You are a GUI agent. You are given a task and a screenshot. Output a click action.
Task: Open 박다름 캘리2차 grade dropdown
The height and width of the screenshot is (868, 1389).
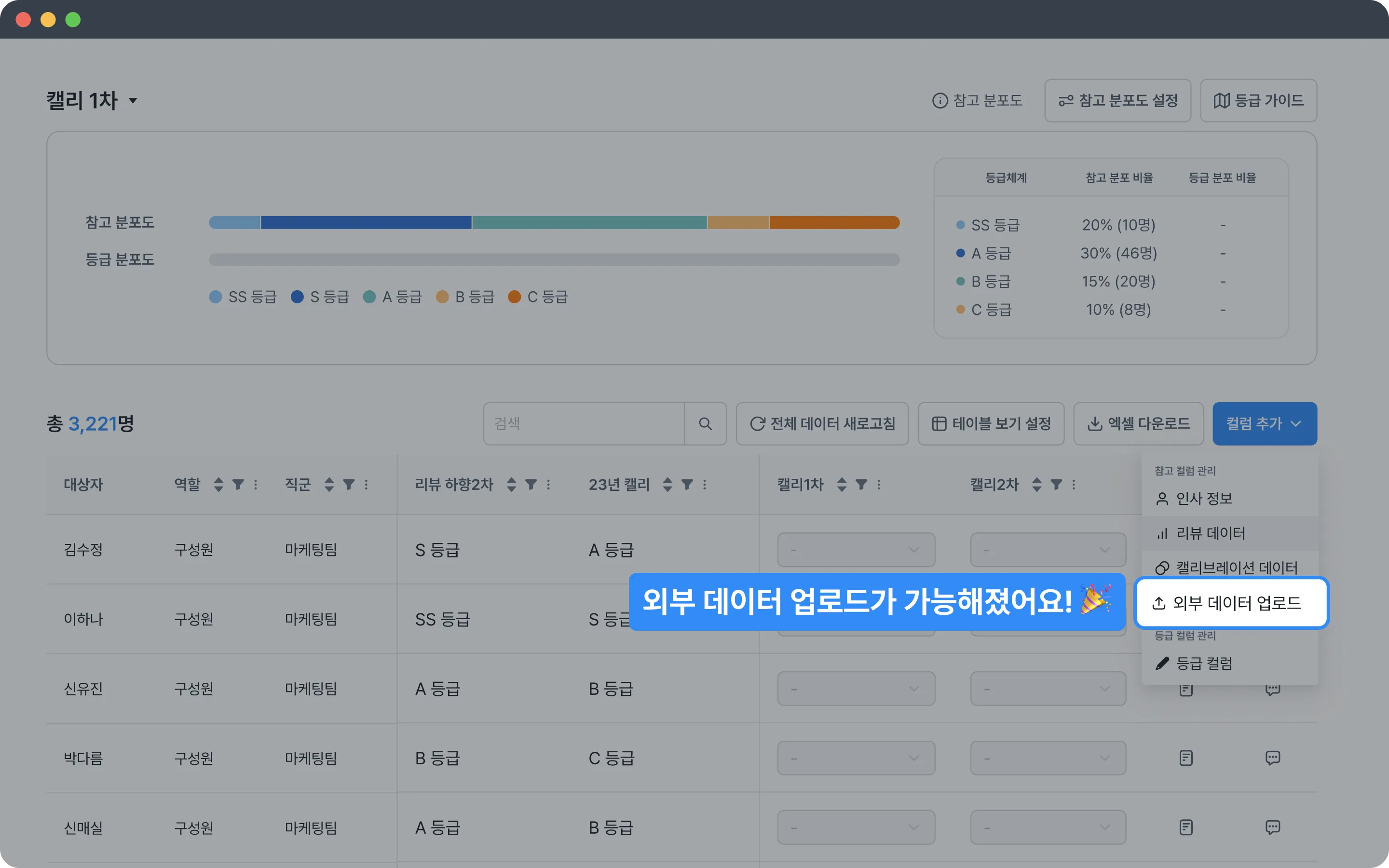tap(1048, 758)
